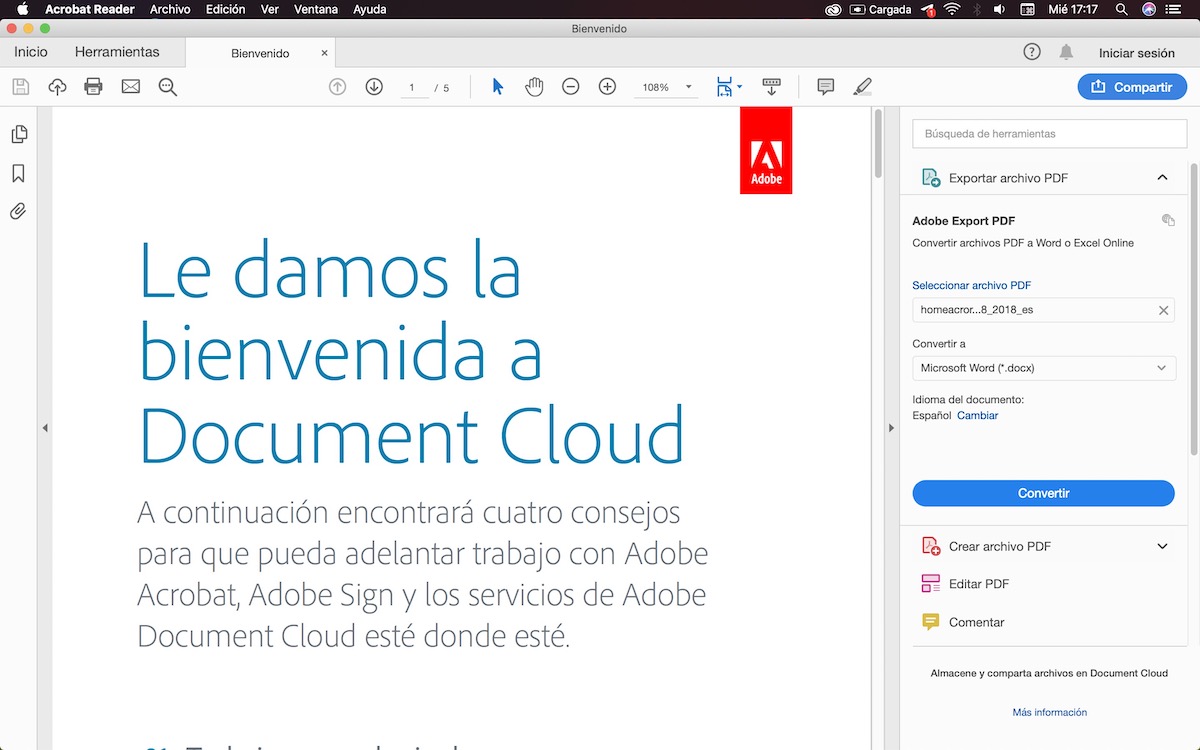
Task: Click the blue Convertir button
Action: pyautogui.click(x=1043, y=493)
